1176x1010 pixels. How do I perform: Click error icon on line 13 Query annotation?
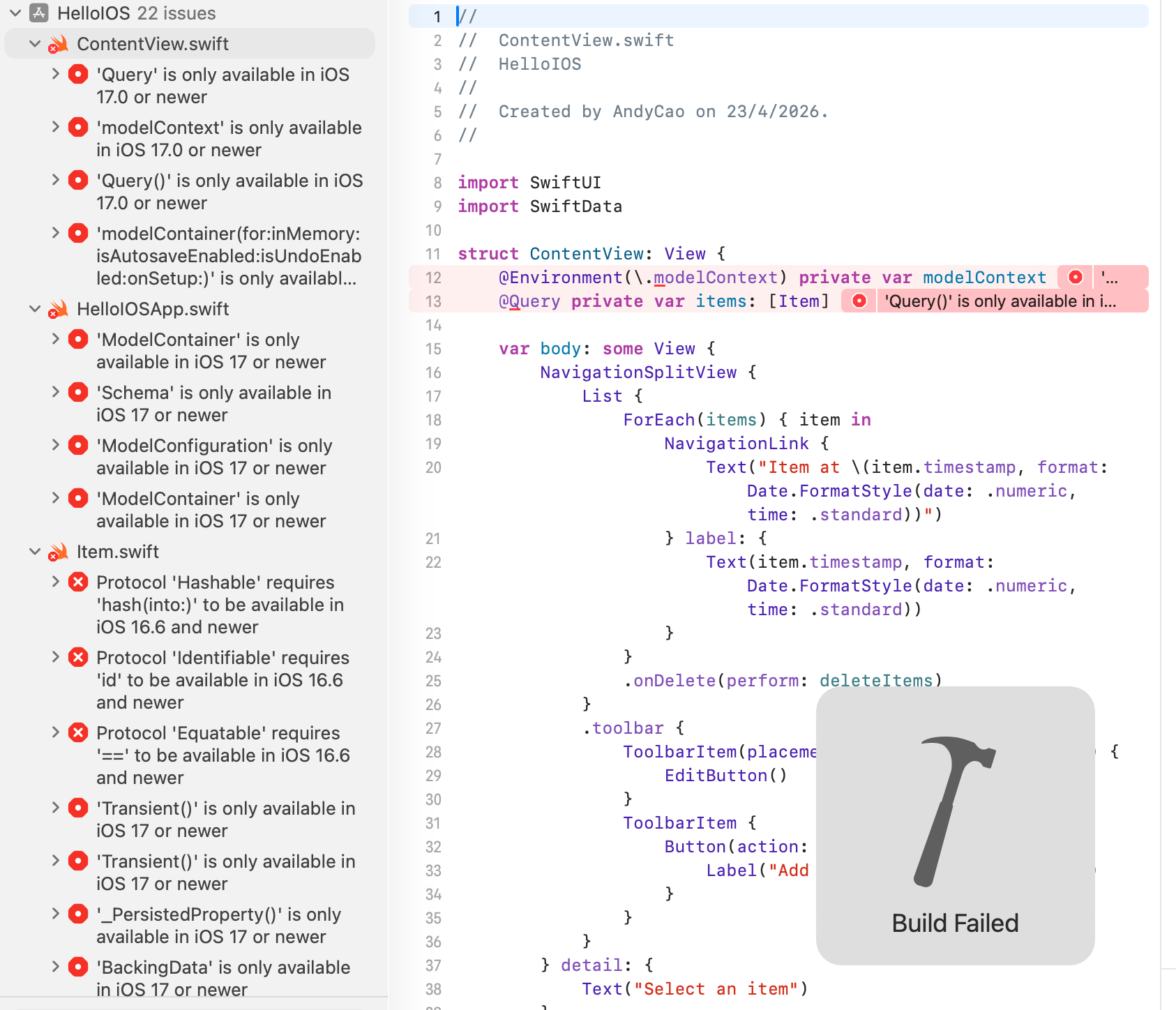click(x=859, y=301)
